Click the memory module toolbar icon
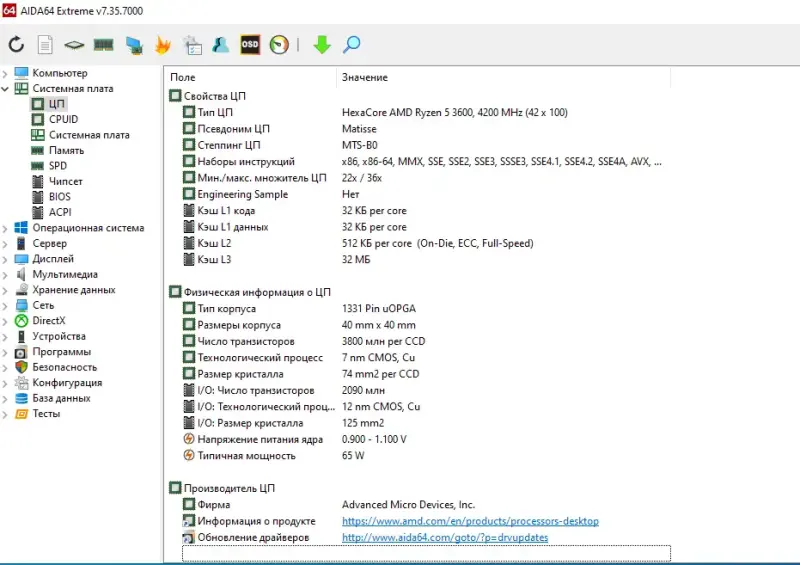This screenshot has height=565, width=800. pyautogui.click(x=104, y=45)
